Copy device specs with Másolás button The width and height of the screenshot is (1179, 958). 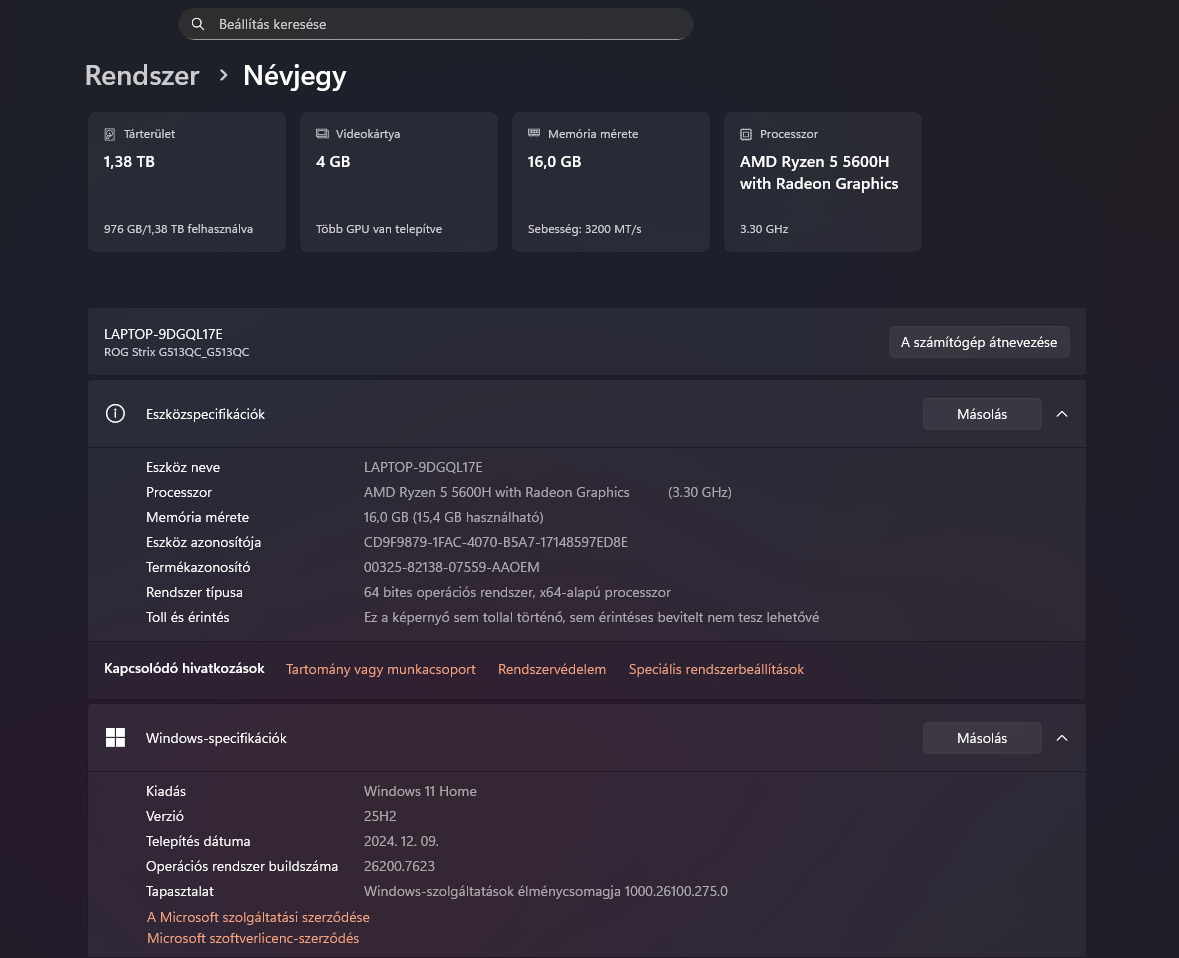coord(981,414)
